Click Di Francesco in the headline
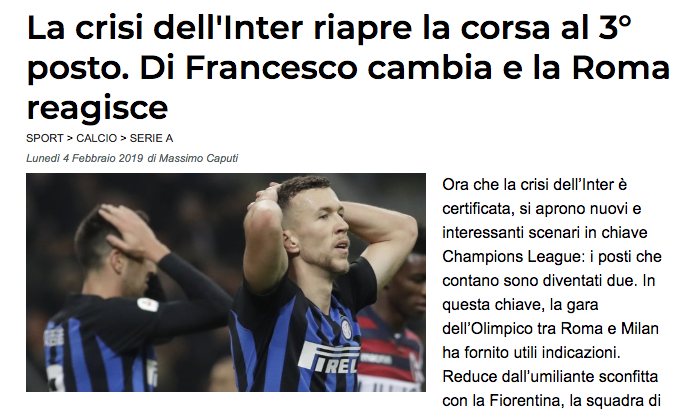 click(x=249, y=67)
